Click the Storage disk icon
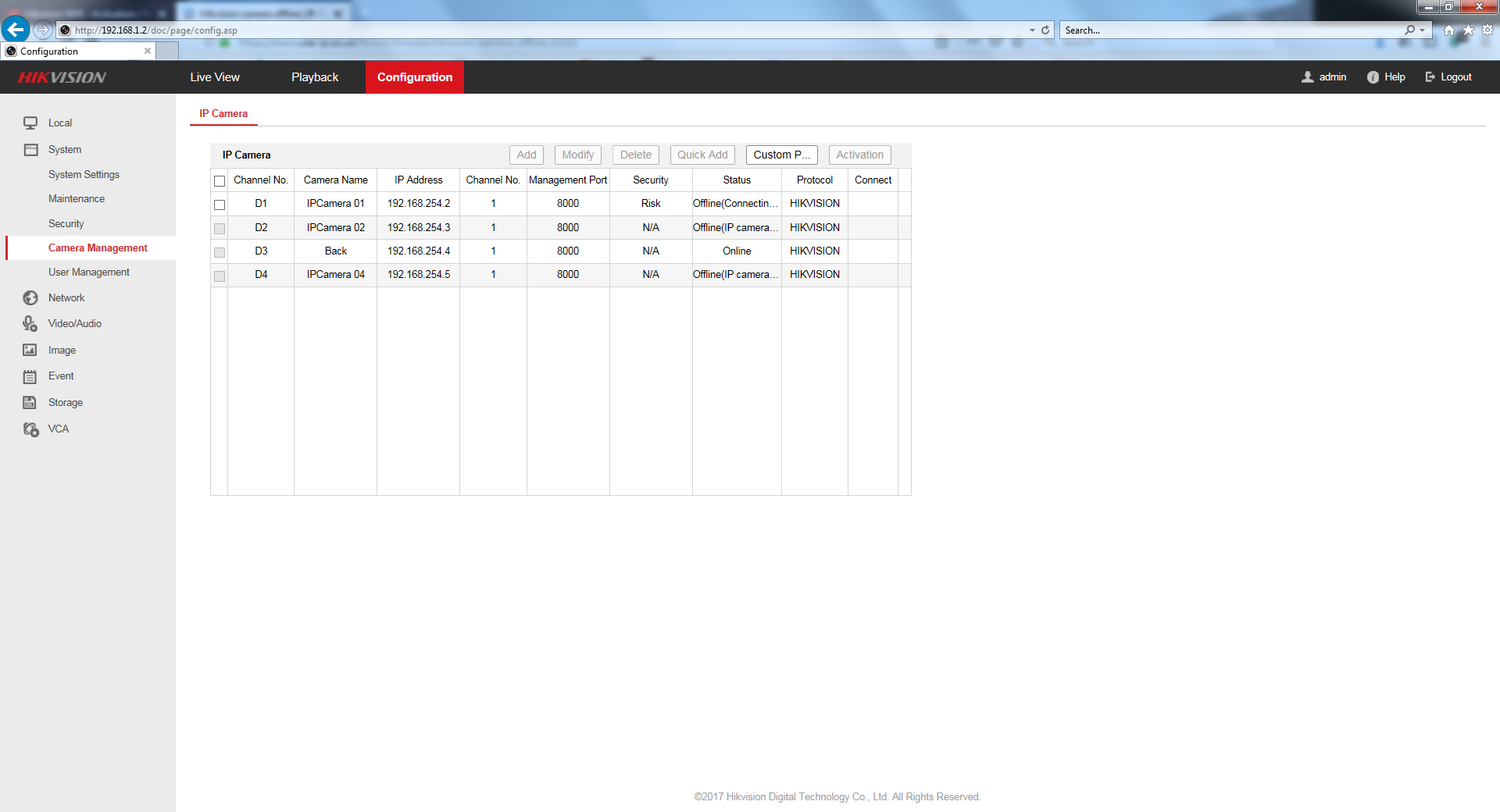The width and height of the screenshot is (1500, 812). point(30,402)
